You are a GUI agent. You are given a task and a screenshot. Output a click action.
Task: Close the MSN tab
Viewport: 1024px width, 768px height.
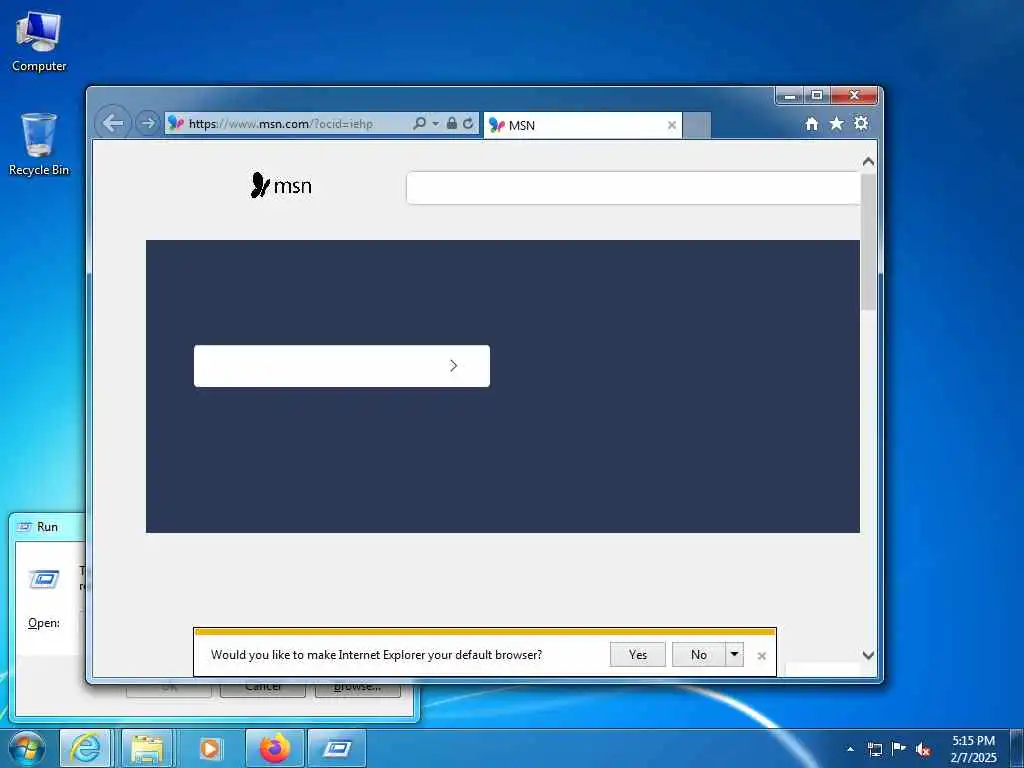click(671, 125)
